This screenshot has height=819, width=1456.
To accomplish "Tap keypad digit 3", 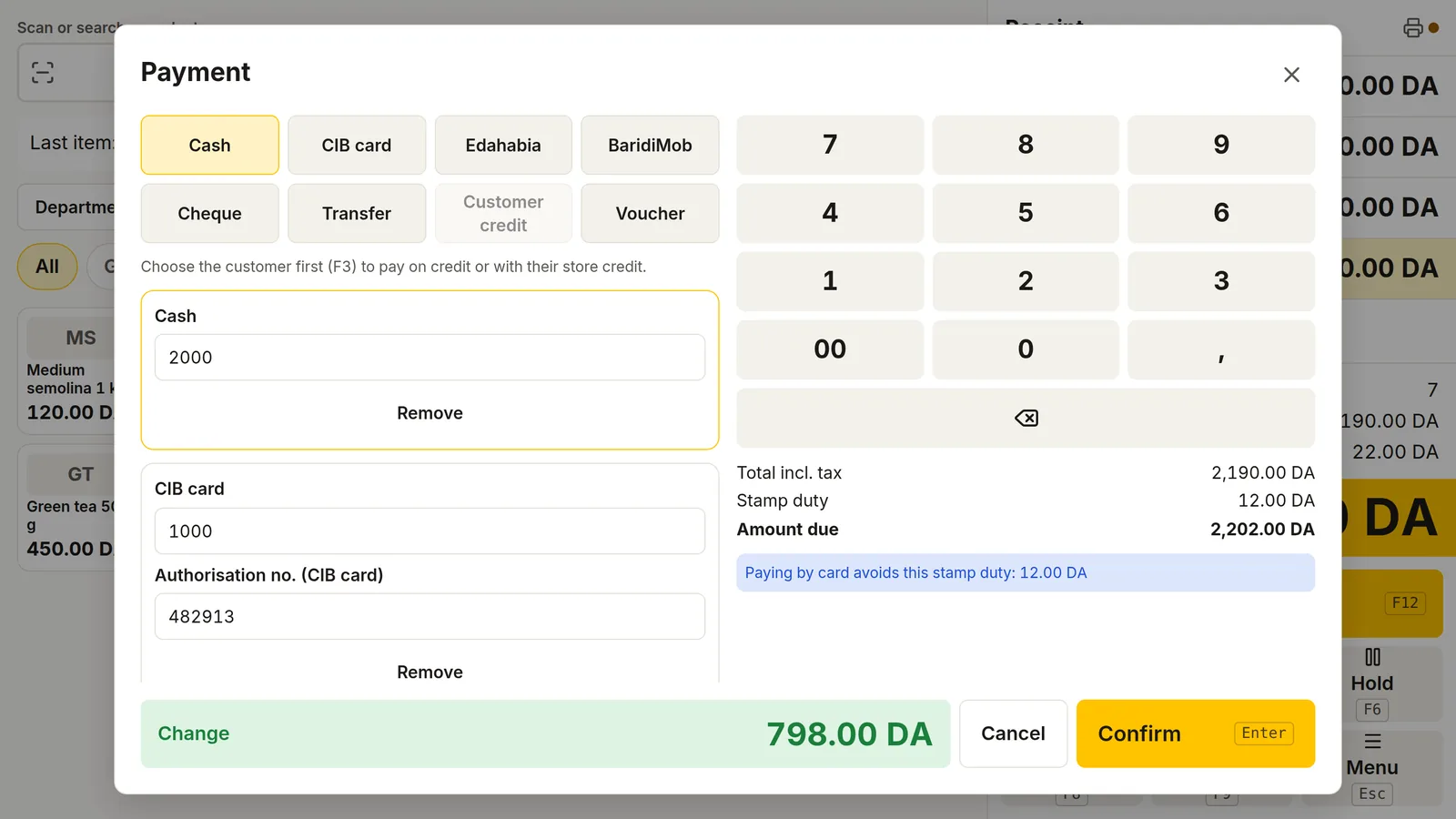I will click(1221, 281).
